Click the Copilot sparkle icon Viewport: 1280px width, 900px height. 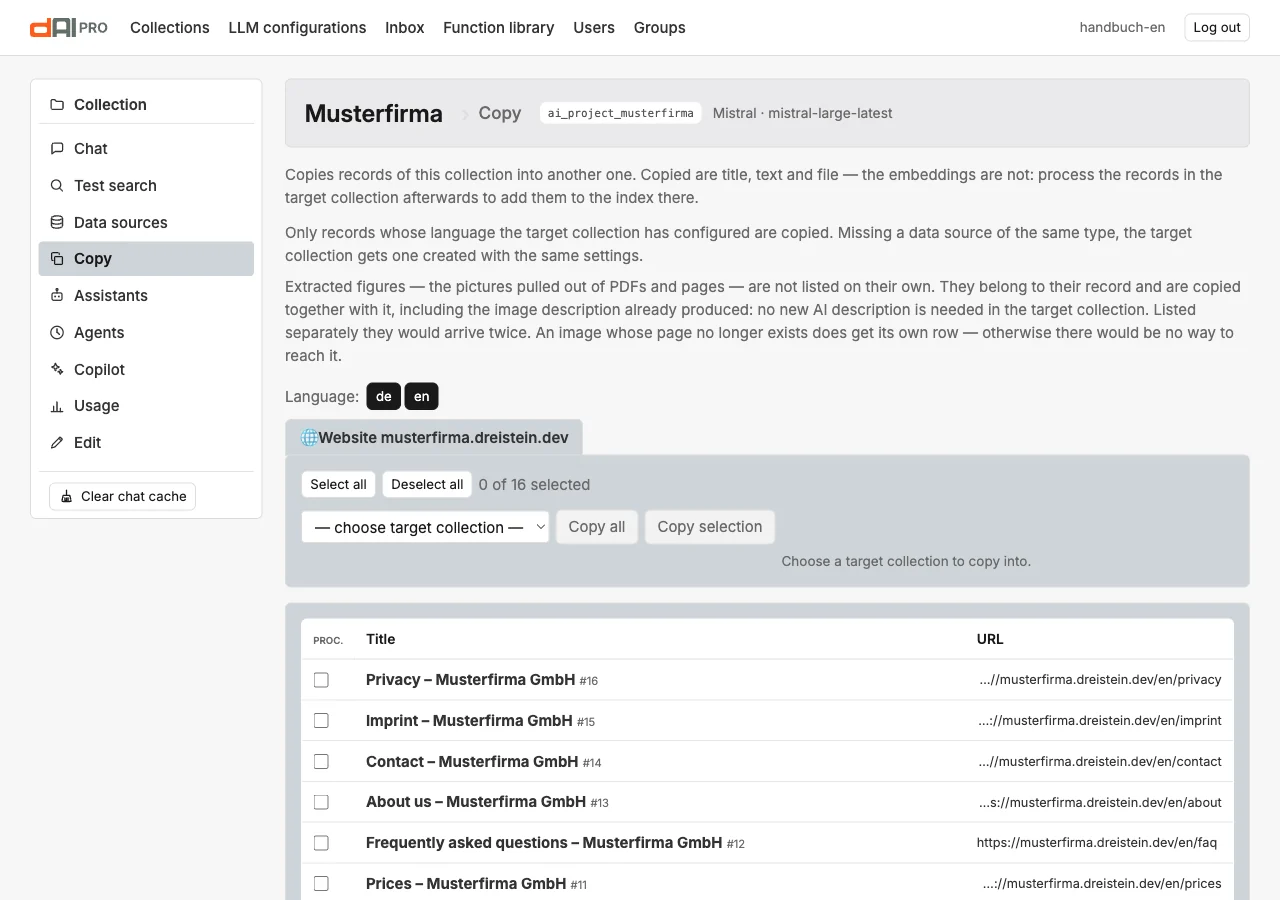click(x=57, y=370)
